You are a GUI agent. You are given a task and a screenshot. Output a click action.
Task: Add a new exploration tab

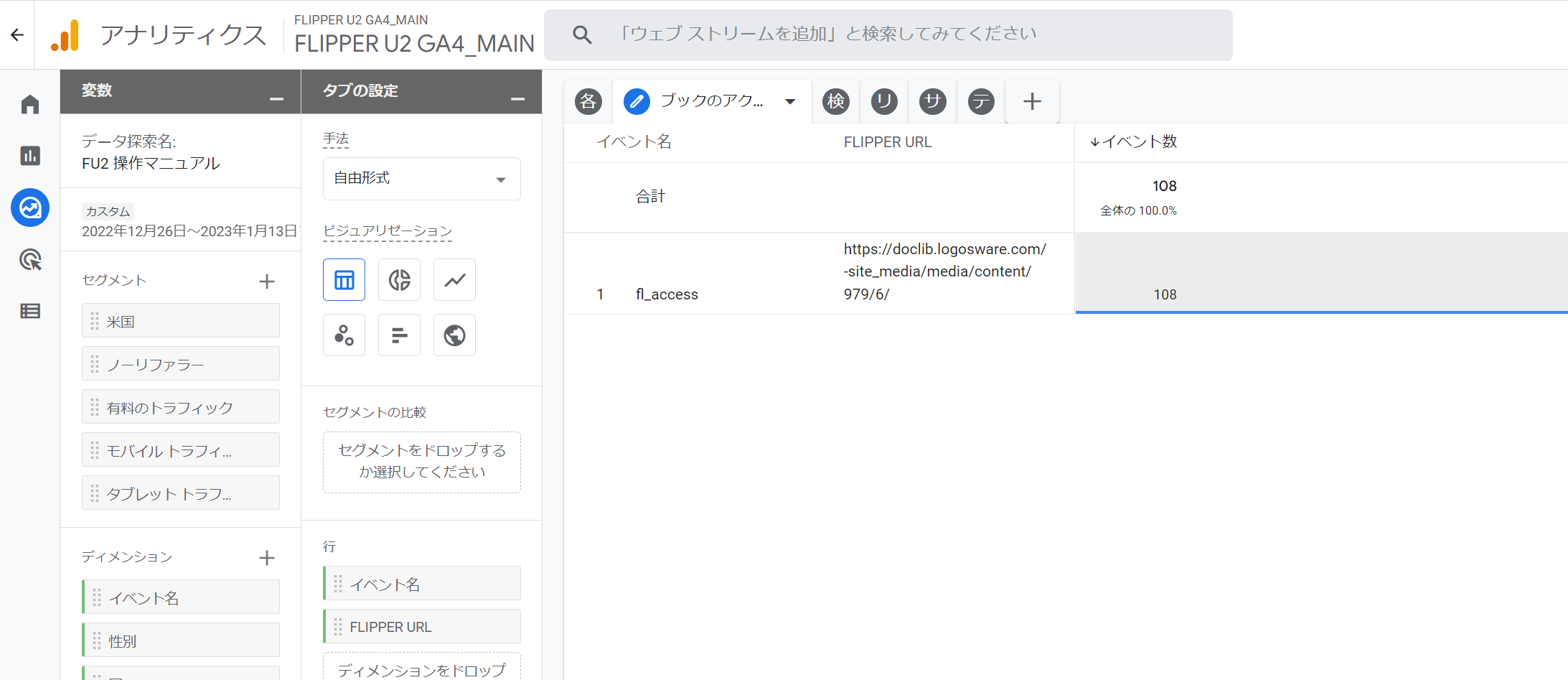[x=1032, y=101]
